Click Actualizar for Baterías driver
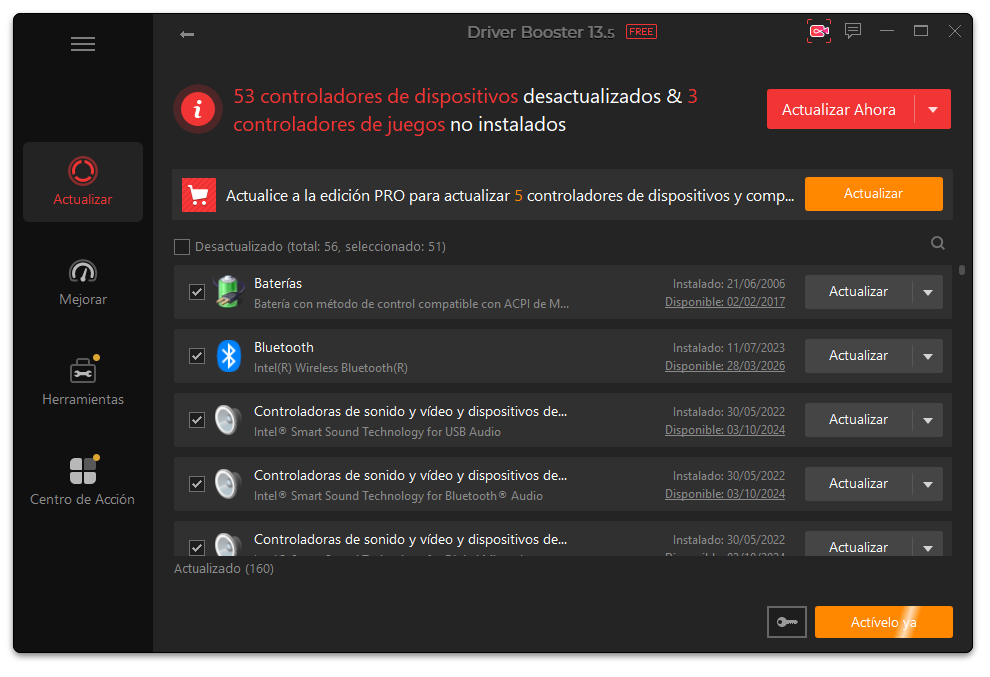The image size is (990, 677). pos(858,292)
